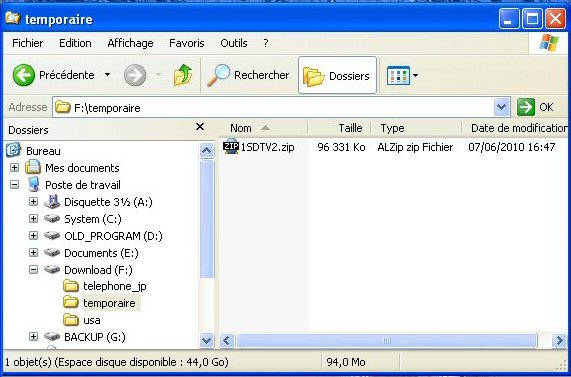Close the Dossiers side pane

200,127
